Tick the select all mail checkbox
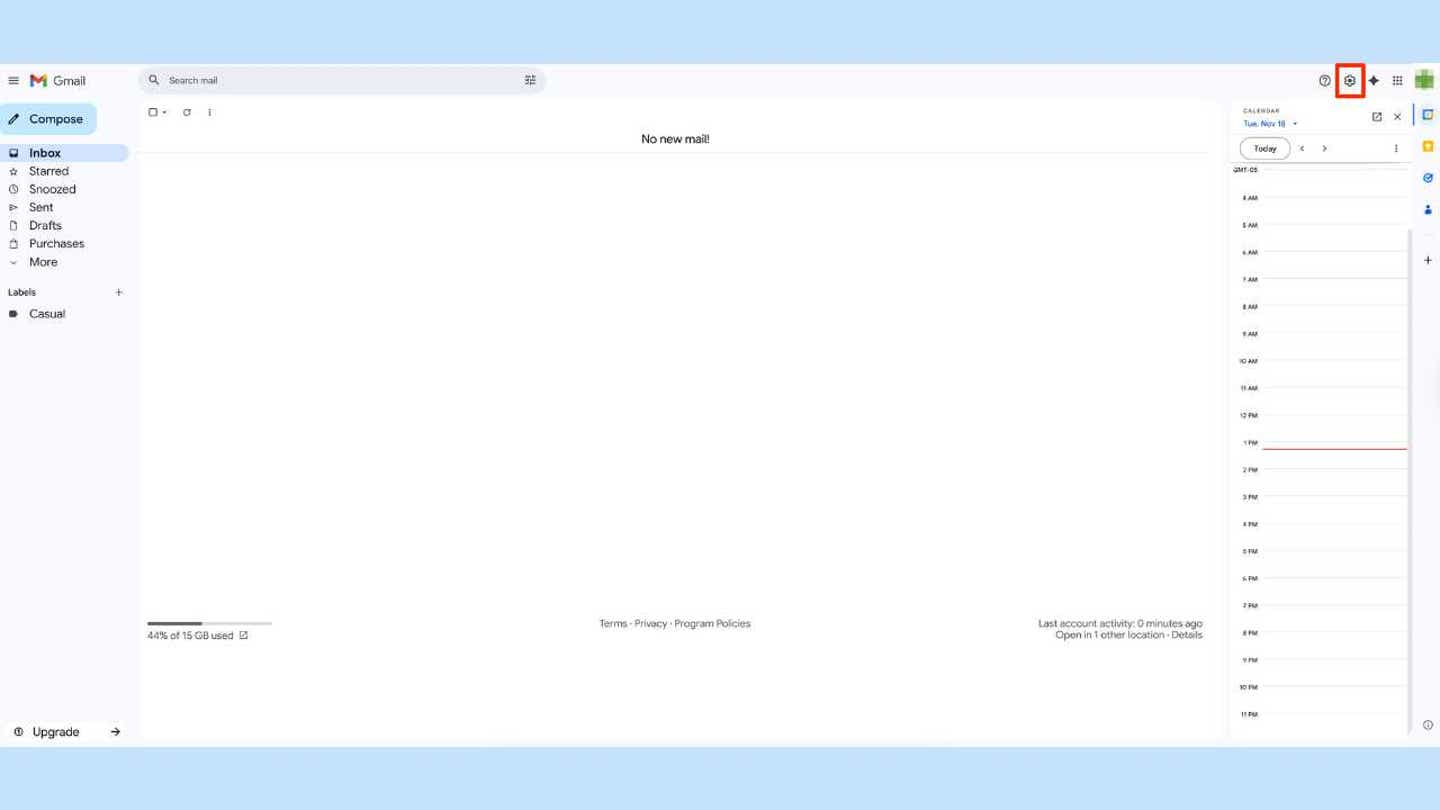 (x=153, y=113)
